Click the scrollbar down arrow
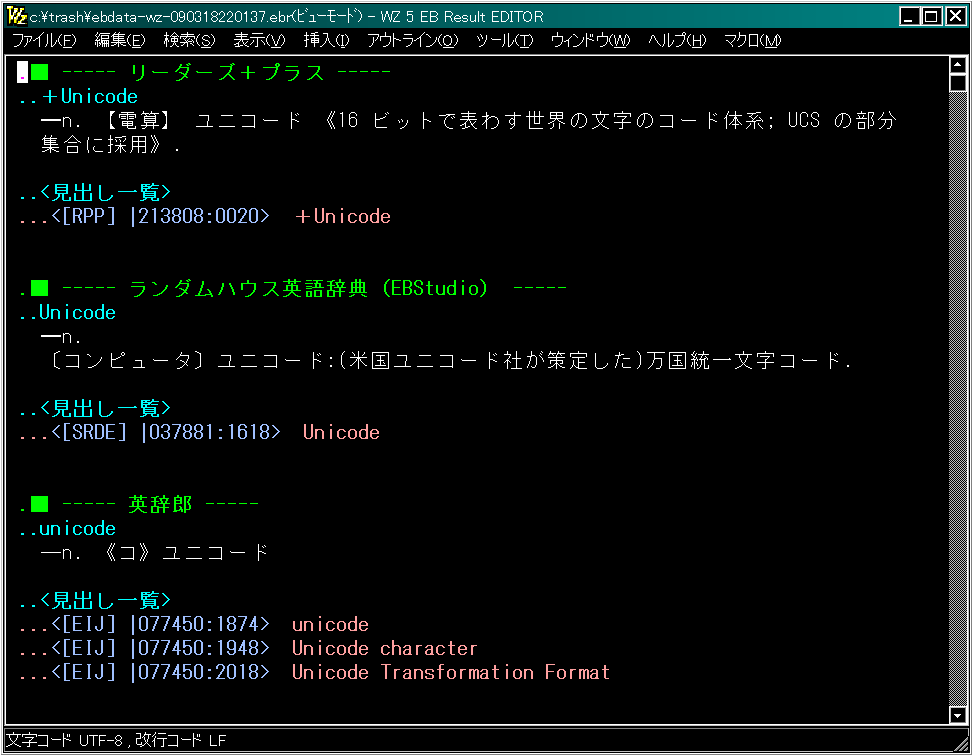Viewport: 973px width, 756px height. pos(957,715)
